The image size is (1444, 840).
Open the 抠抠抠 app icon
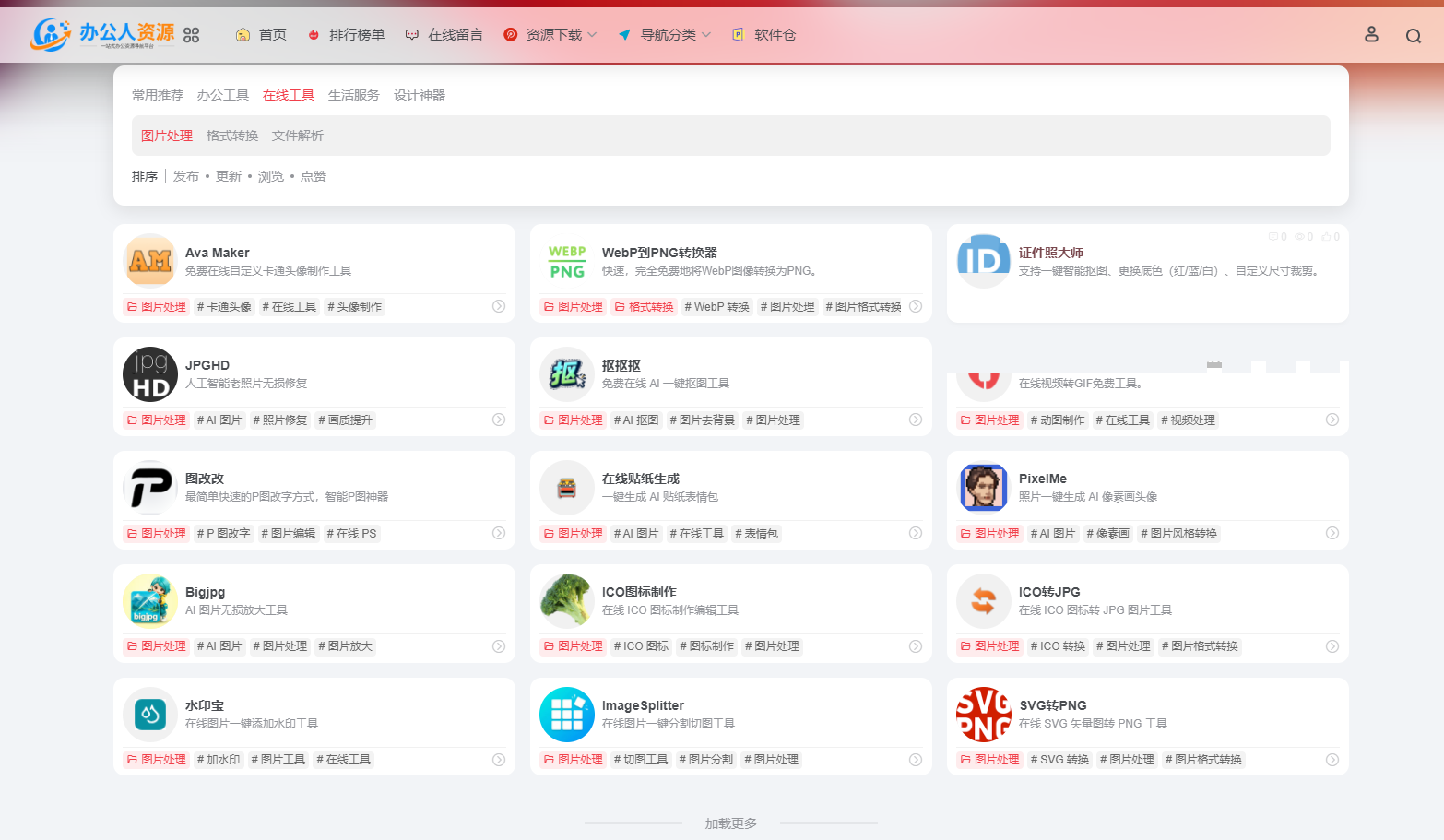coord(567,374)
